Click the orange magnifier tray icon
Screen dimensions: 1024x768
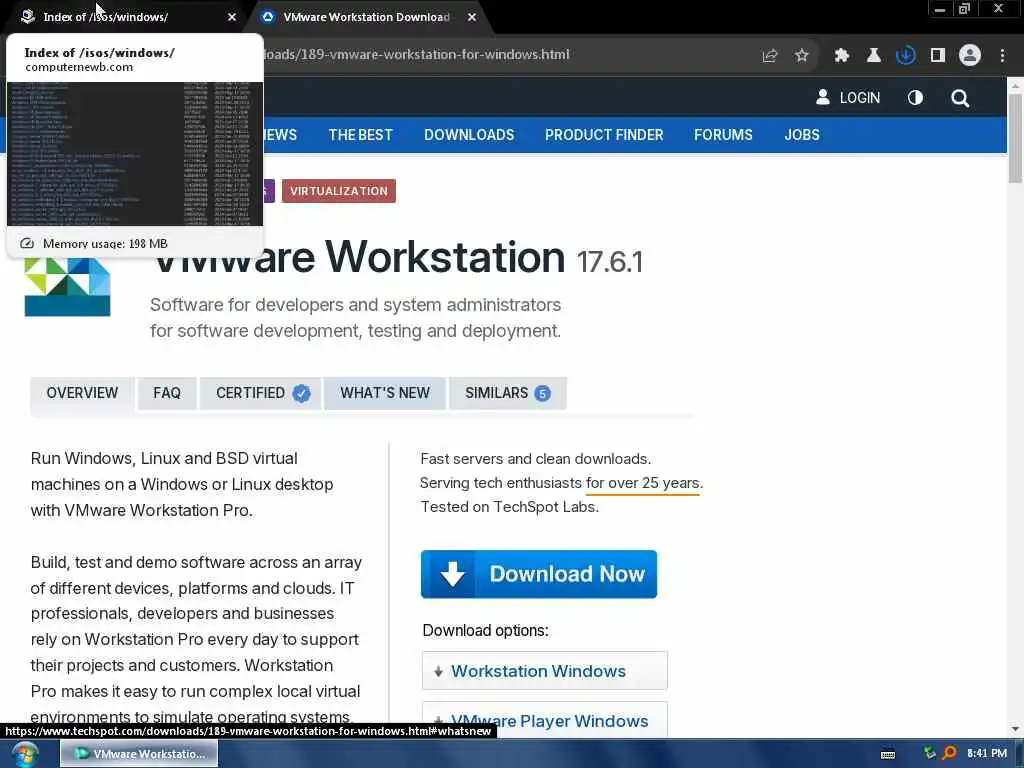(950, 753)
